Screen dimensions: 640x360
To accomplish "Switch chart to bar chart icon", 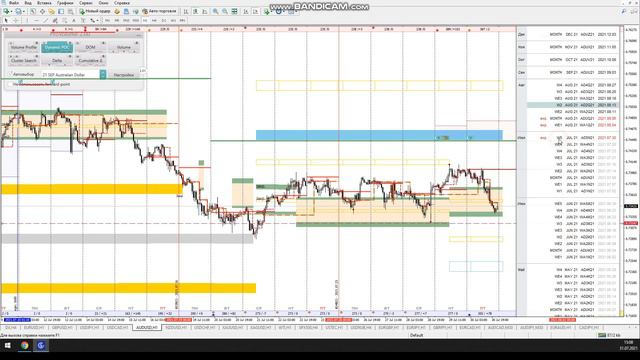I will pos(186,11).
